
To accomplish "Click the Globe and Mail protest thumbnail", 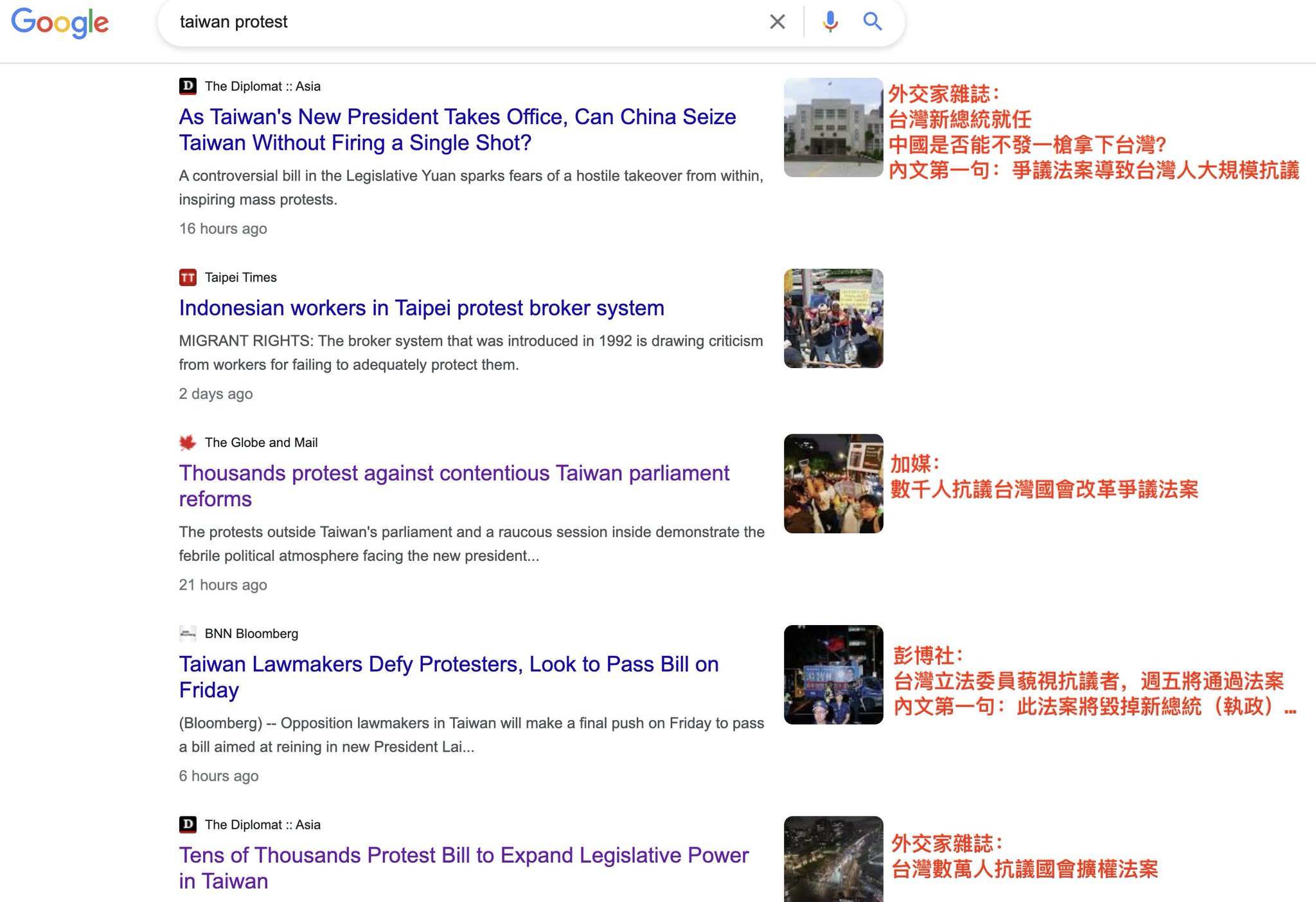I will pyautogui.click(x=833, y=483).
